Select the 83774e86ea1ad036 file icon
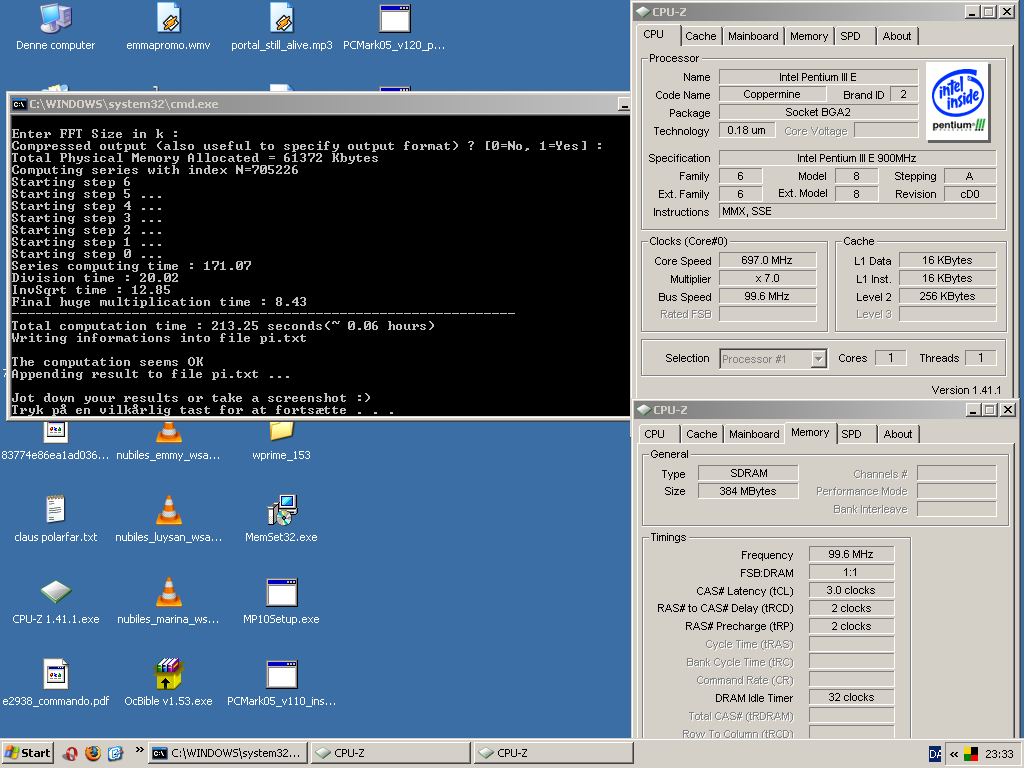The image size is (1024, 768). [x=56, y=431]
